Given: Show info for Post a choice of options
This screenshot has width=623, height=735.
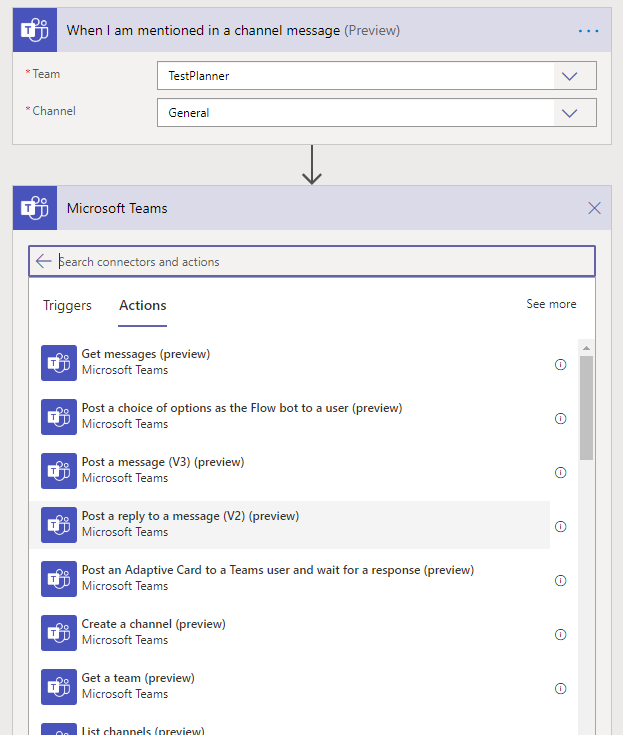Looking at the screenshot, I should 561,418.
